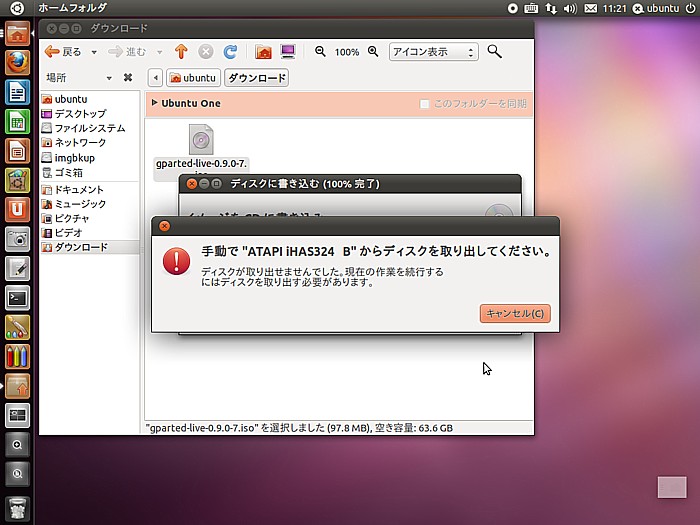Go up to the parent folder
Viewport: 700px width, 525px height.
(181, 52)
